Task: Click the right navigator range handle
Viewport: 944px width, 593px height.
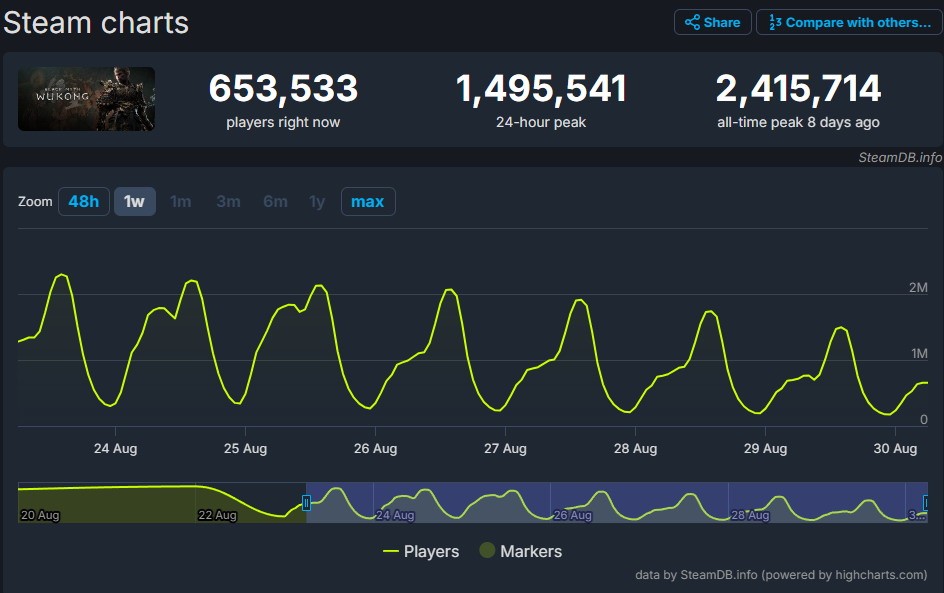Action: 927,503
